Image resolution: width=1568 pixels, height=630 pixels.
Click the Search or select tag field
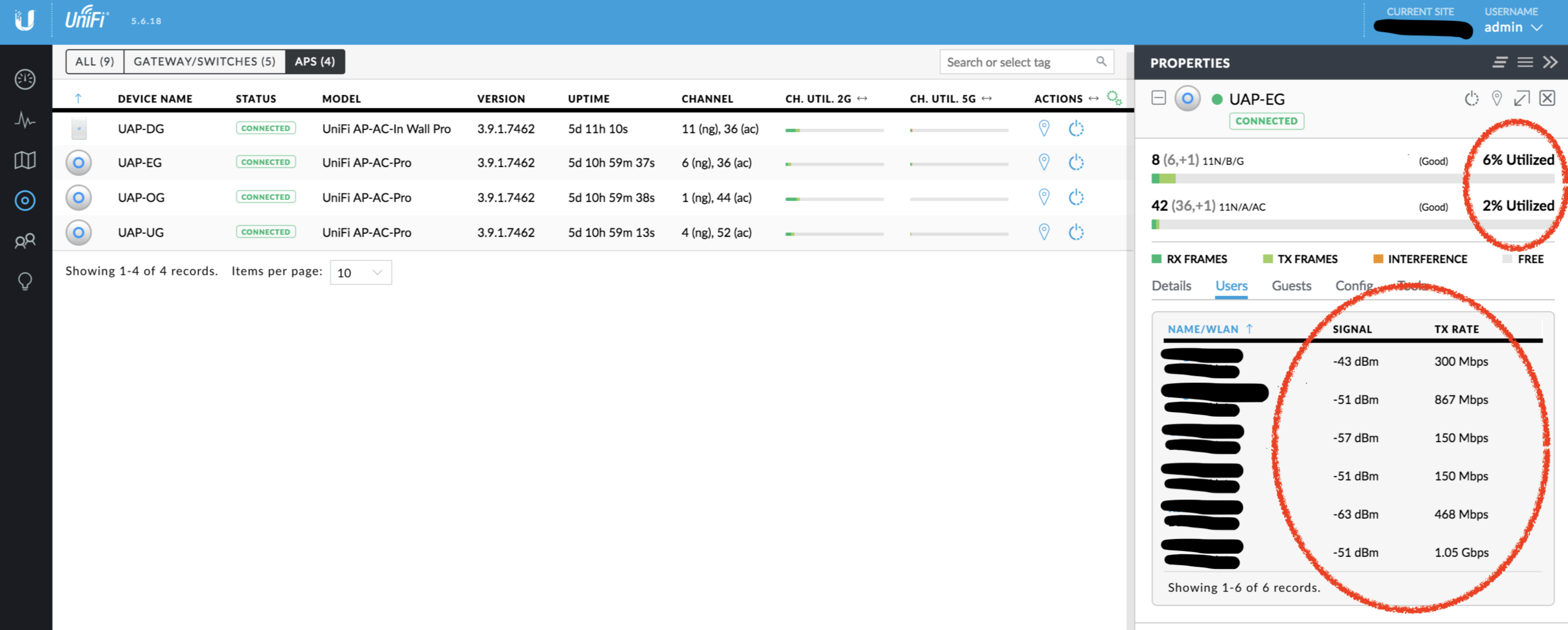pos(1018,62)
